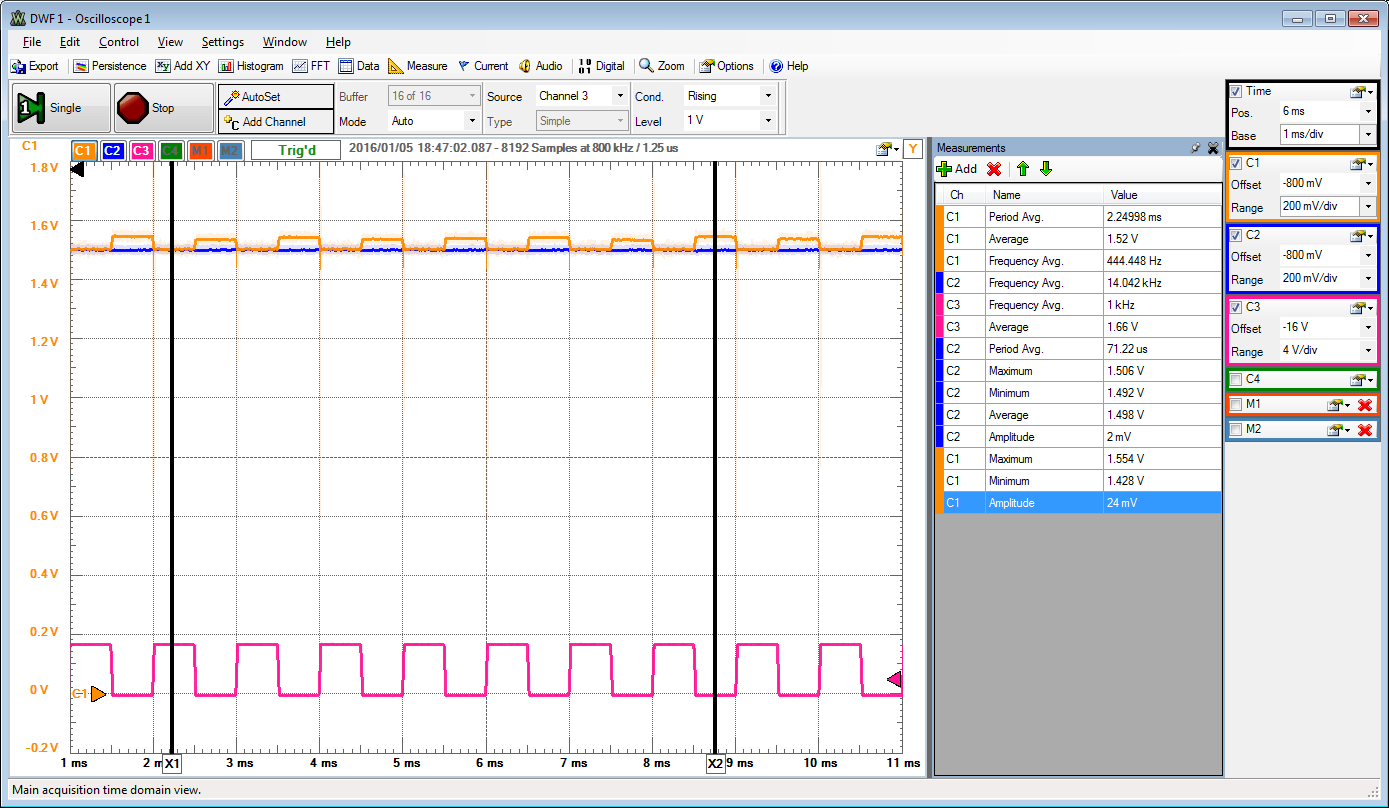This screenshot has height=808, width=1389.
Task: Open the Settings menu
Action: (x=222, y=42)
